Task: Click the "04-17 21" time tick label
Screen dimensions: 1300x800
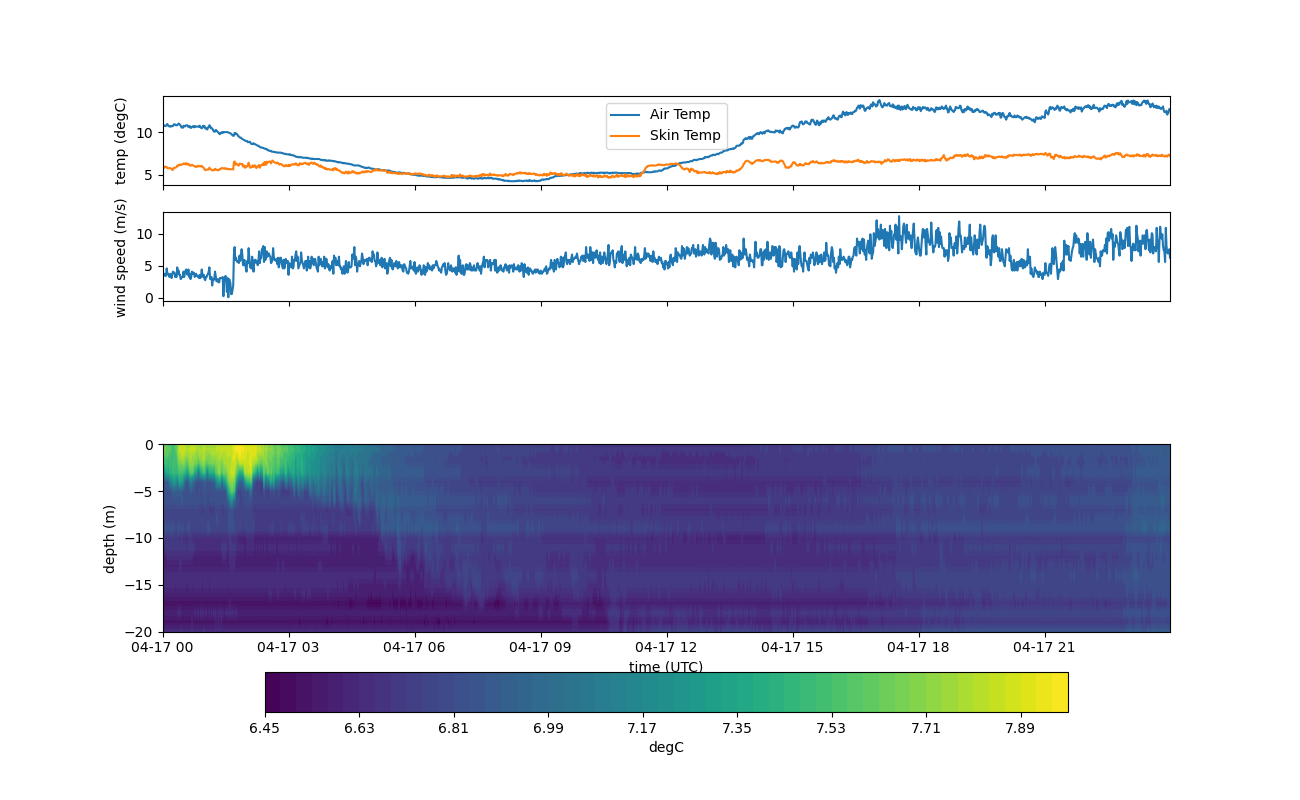Action: (1045, 647)
